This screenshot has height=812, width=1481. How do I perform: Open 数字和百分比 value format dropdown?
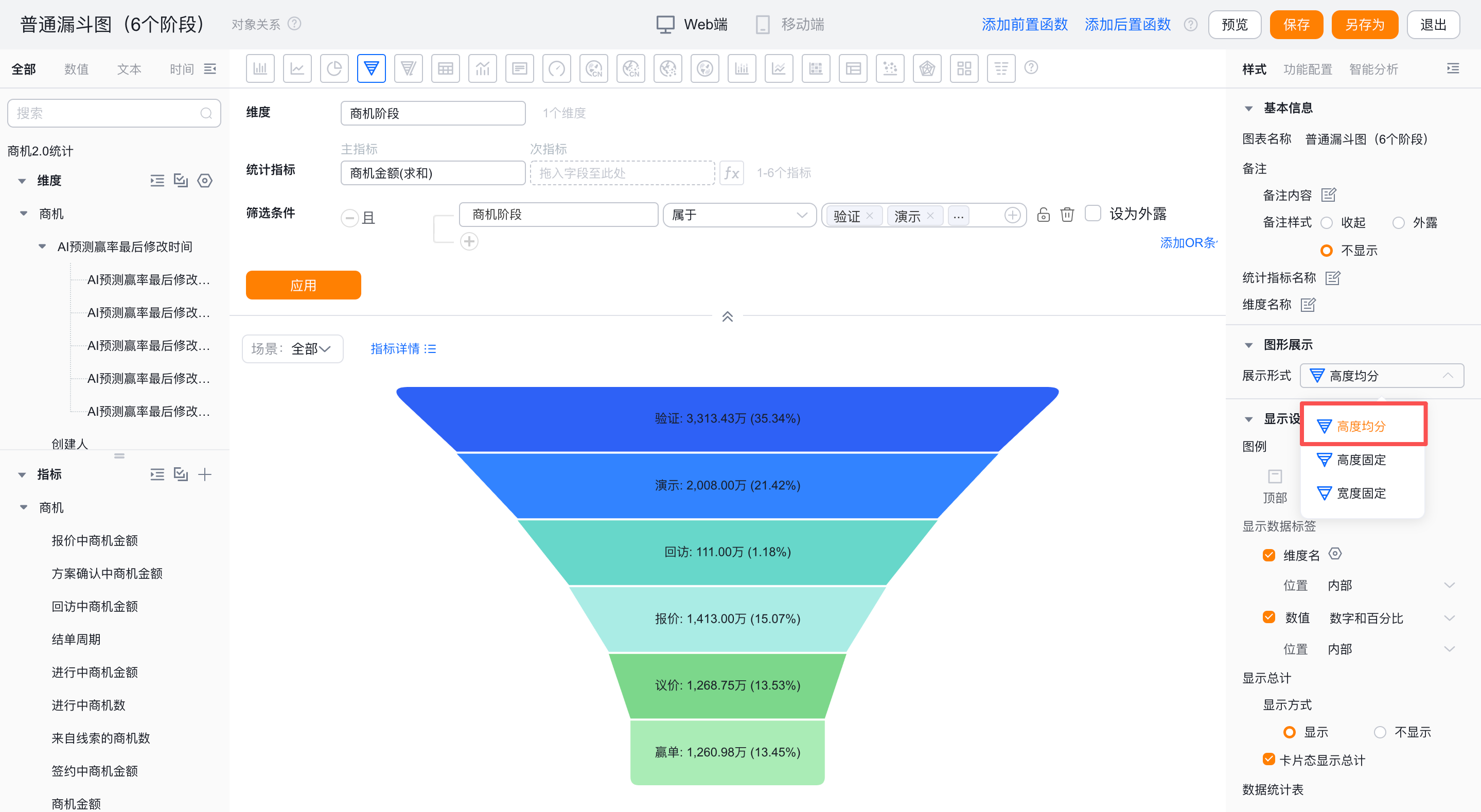(x=1392, y=617)
